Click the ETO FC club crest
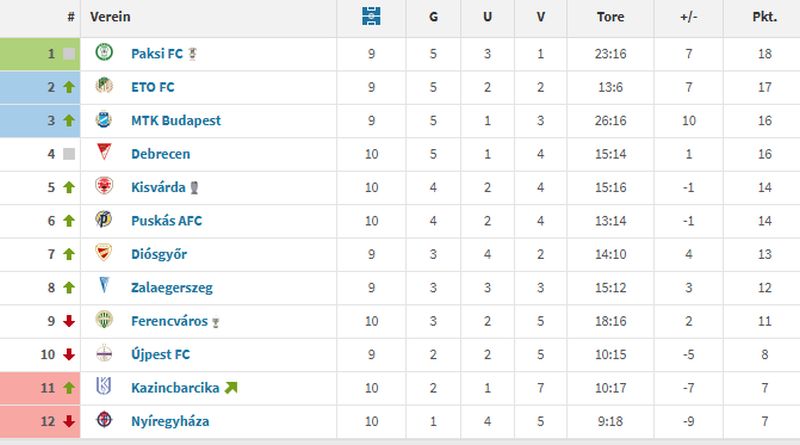The width and height of the screenshot is (800, 445). tap(102, 87)
